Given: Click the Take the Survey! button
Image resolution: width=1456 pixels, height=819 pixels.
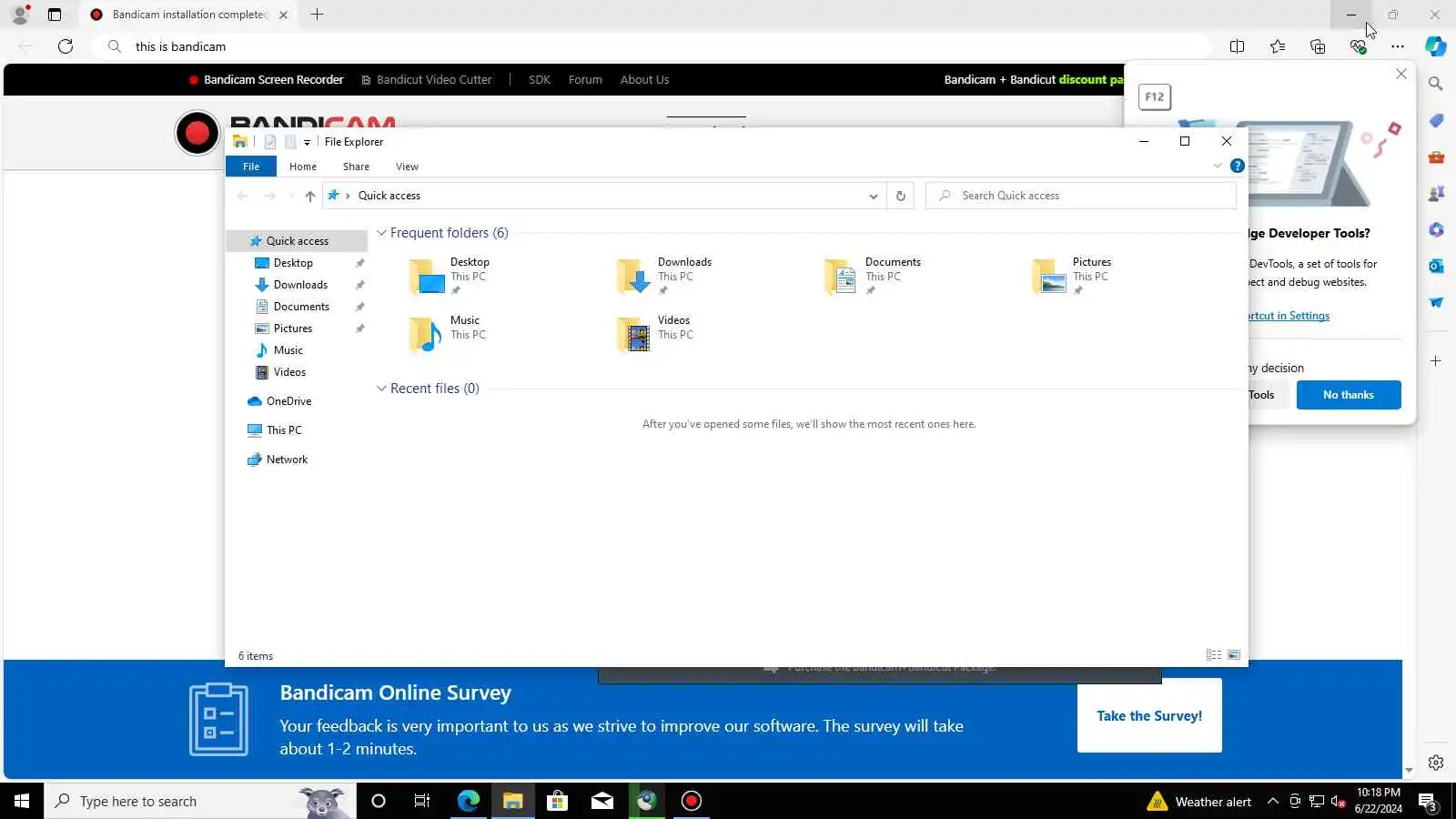Looking at the screenshot, I should [1149, 716].
